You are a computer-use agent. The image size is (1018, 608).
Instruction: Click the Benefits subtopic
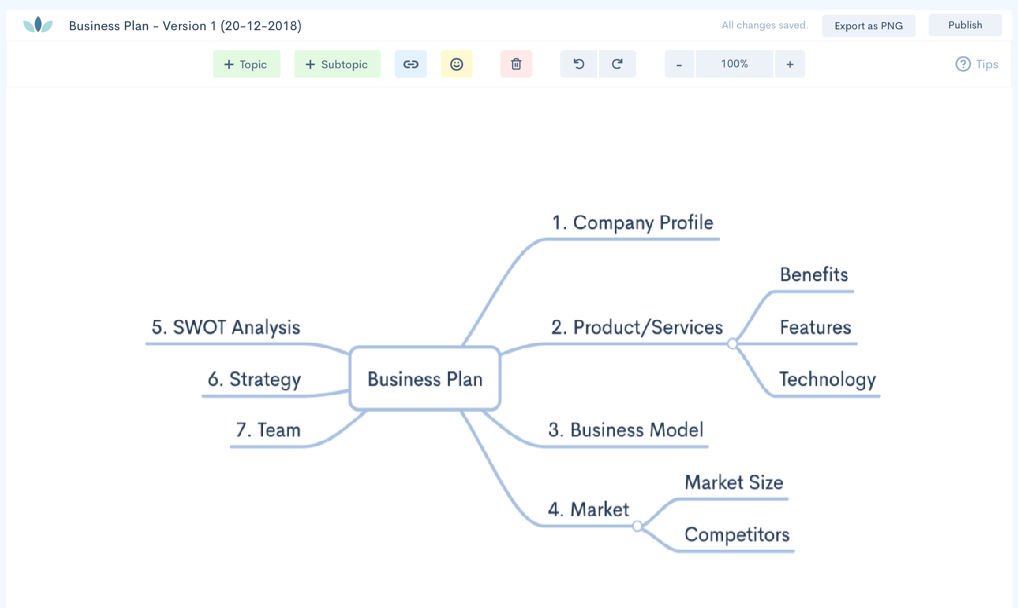[x=812, y=274]
